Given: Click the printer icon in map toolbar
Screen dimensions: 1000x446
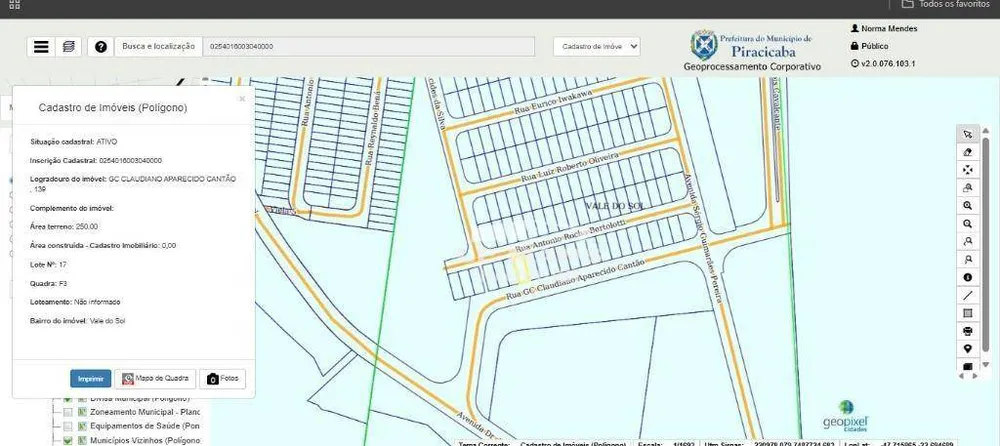Looking at the screenshot, I should [967, 331].
